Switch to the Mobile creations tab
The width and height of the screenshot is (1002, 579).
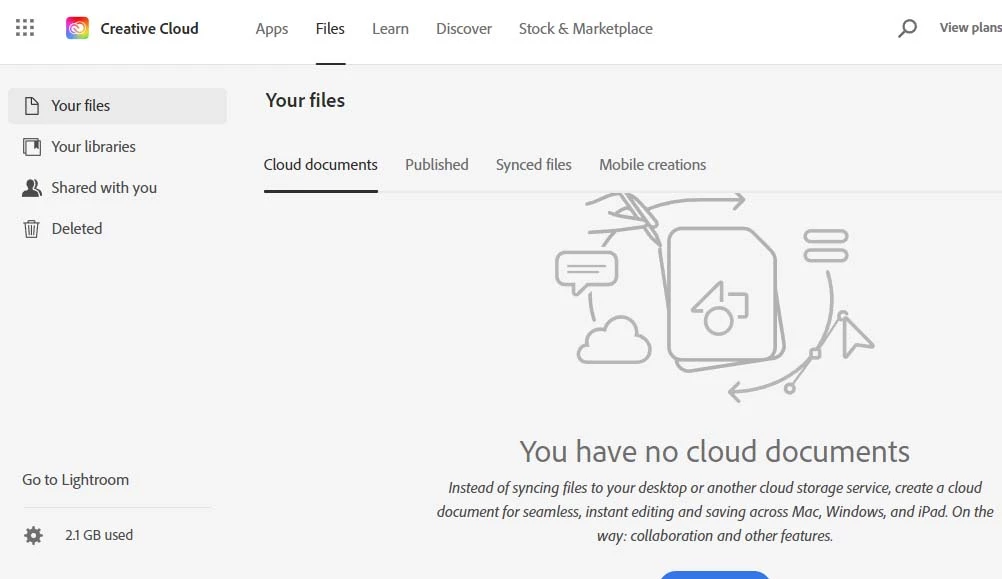click(652, 165)
